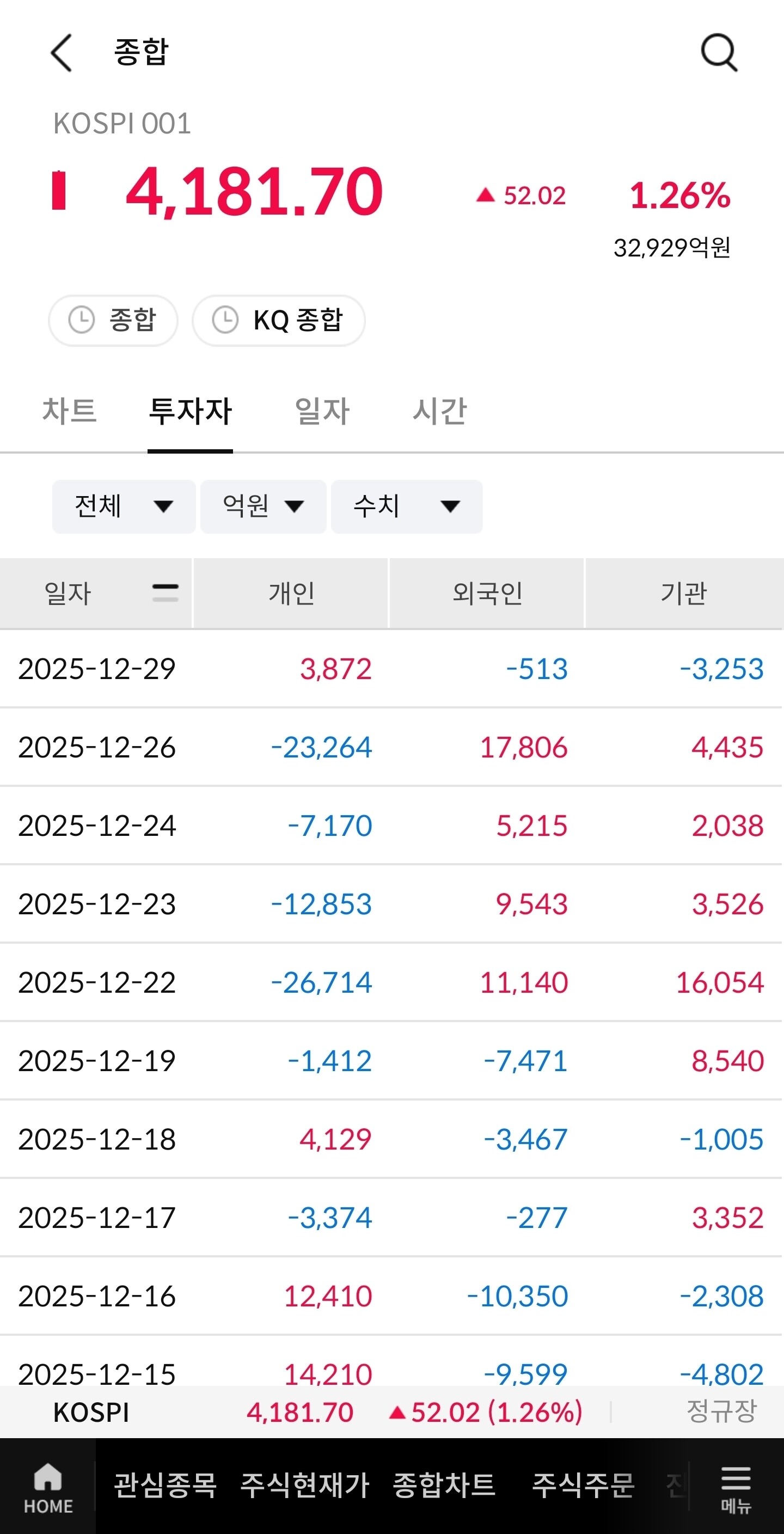Tap the 외국인 column header
The width and height of the screenshot is (784, 1534).
[x=487, y=593]
